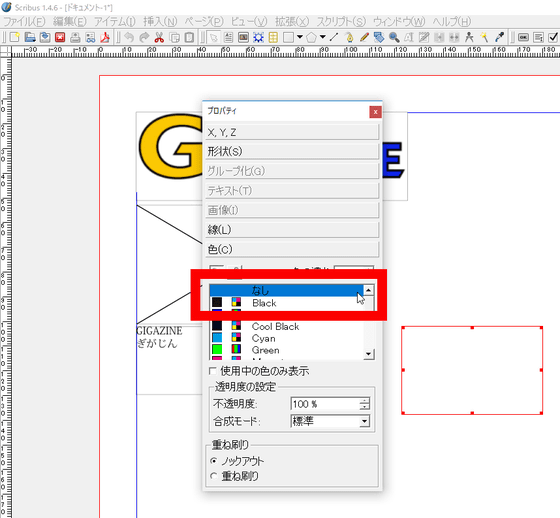This screenshot has width=560, height=518.
Task: Save the document with the toolbar icon
Action: [45, 37]
